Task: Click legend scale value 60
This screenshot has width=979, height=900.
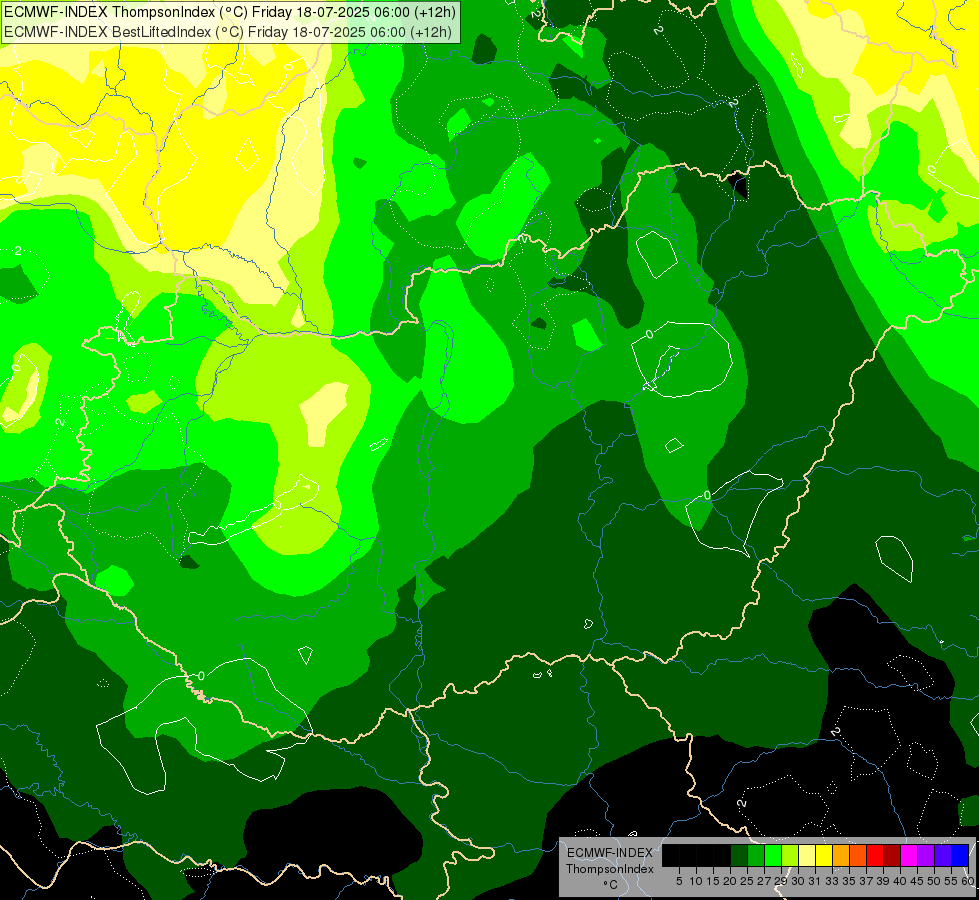Action: pos(968,881)
